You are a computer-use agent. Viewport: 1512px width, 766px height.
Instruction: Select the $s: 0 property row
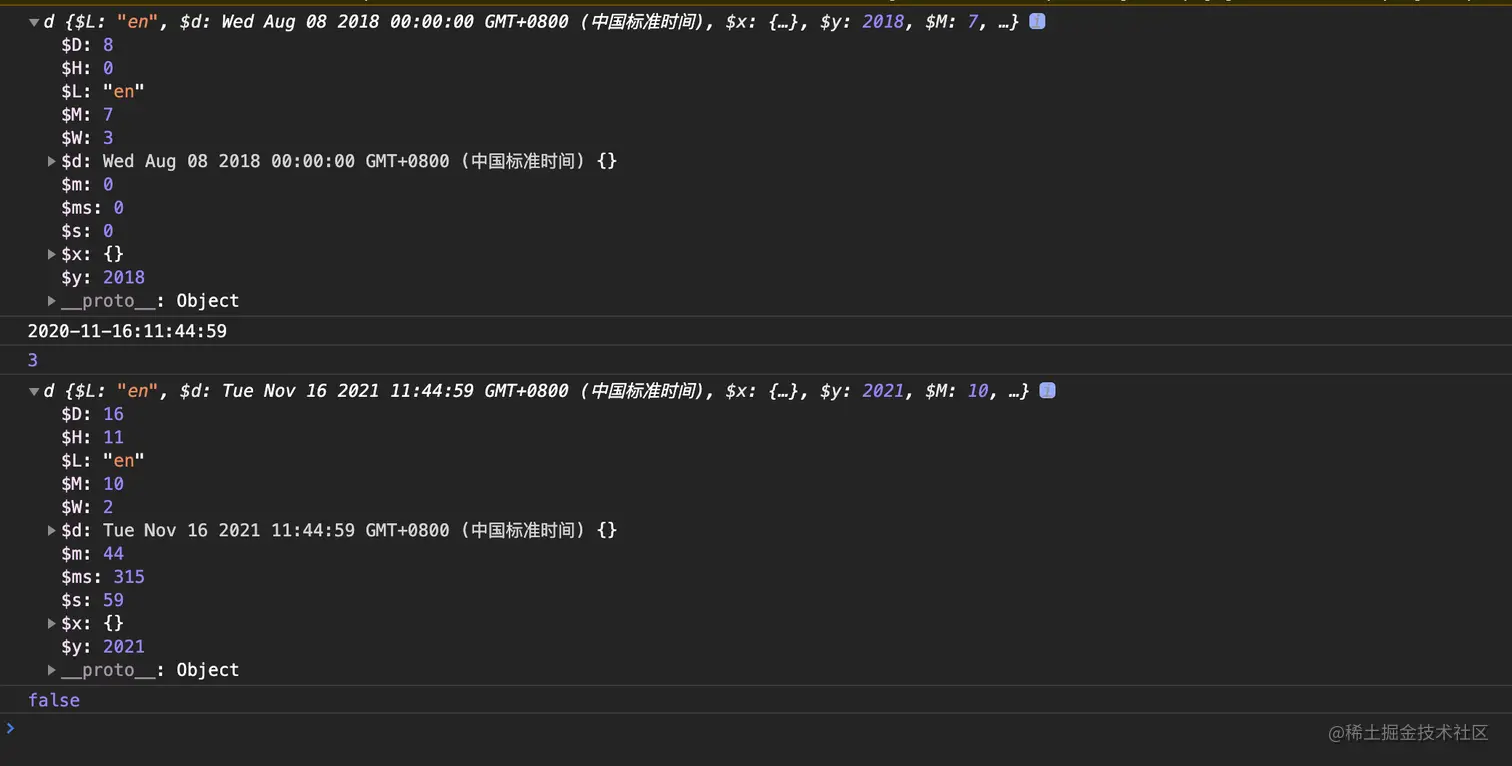tap(87, 231)
